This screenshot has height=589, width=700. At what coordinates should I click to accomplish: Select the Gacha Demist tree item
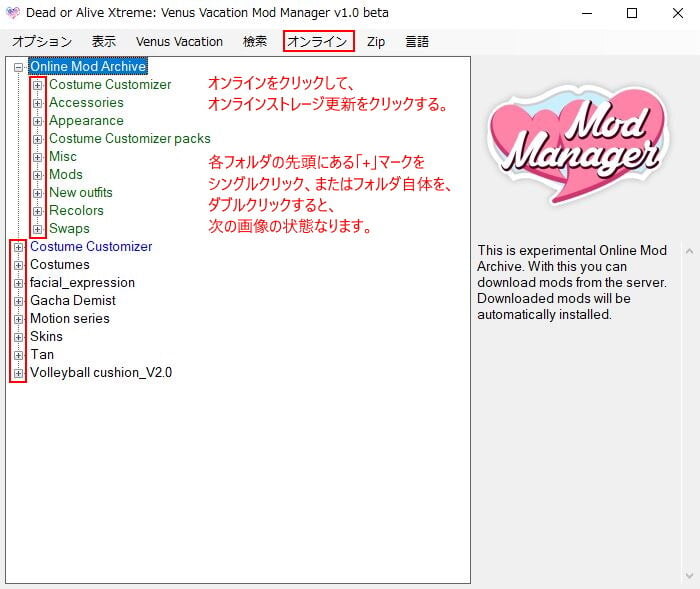tap(73, 301)
